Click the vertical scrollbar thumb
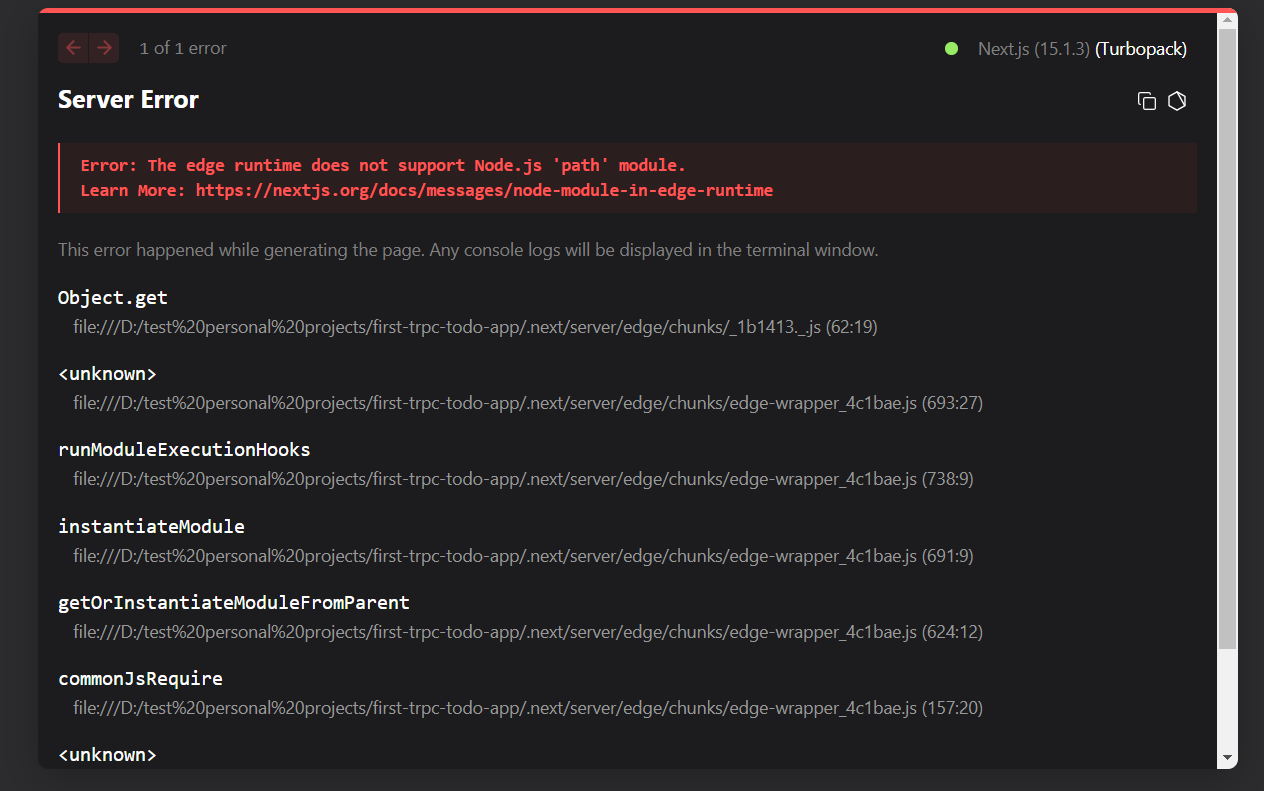This screenshot has height=791, width=1264. (1227, 339)
